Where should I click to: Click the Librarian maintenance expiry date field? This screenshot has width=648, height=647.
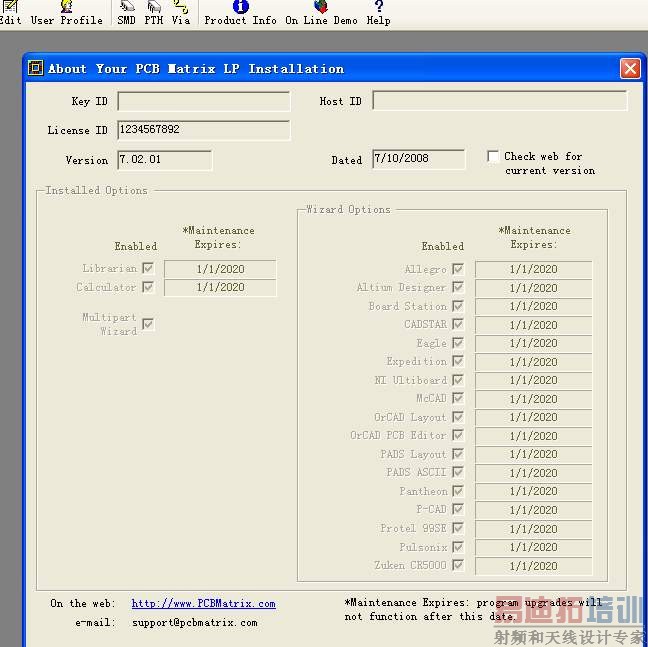[x=220, y=269]
